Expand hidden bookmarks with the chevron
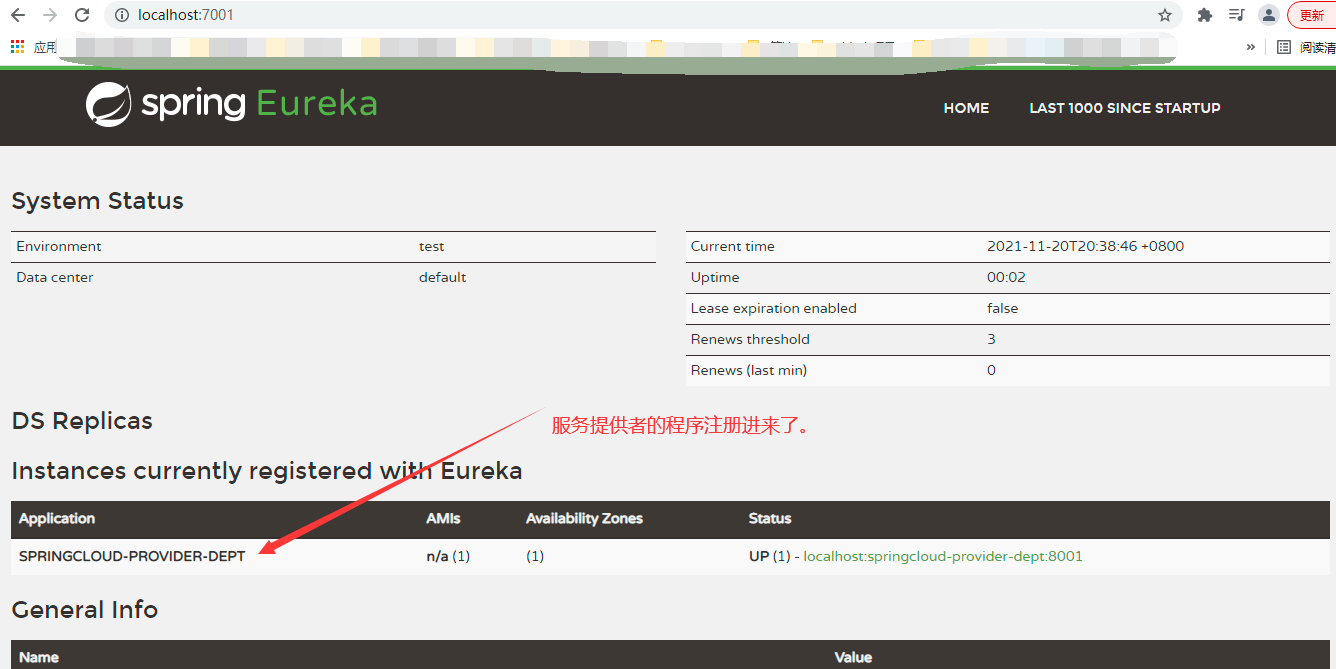 [1250, 46]
